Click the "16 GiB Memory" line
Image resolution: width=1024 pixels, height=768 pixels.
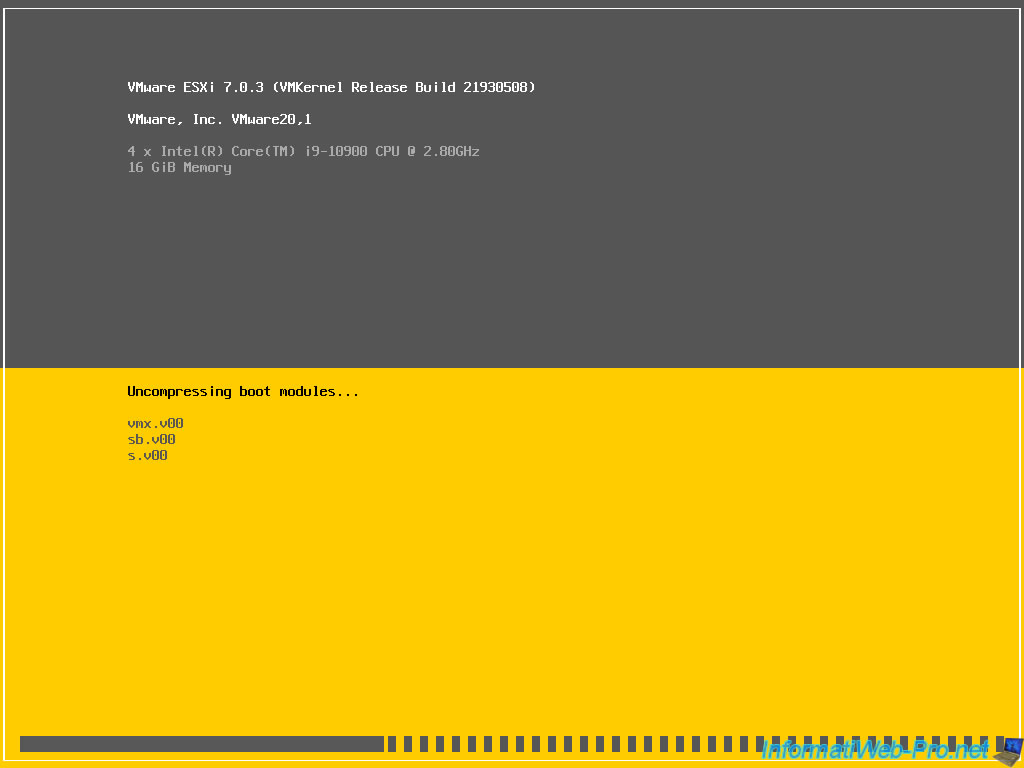click(x=179, y=167)
